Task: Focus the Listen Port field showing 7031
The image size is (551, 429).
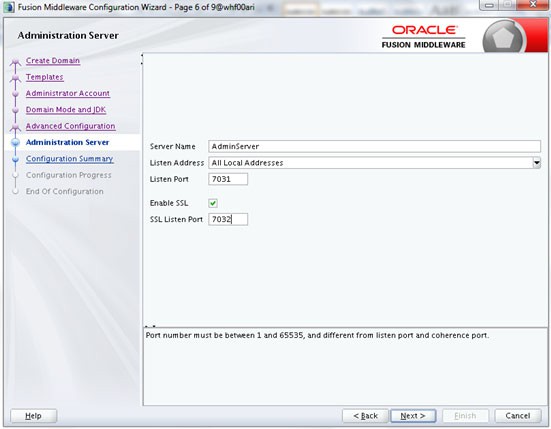Action: point(228,179)
